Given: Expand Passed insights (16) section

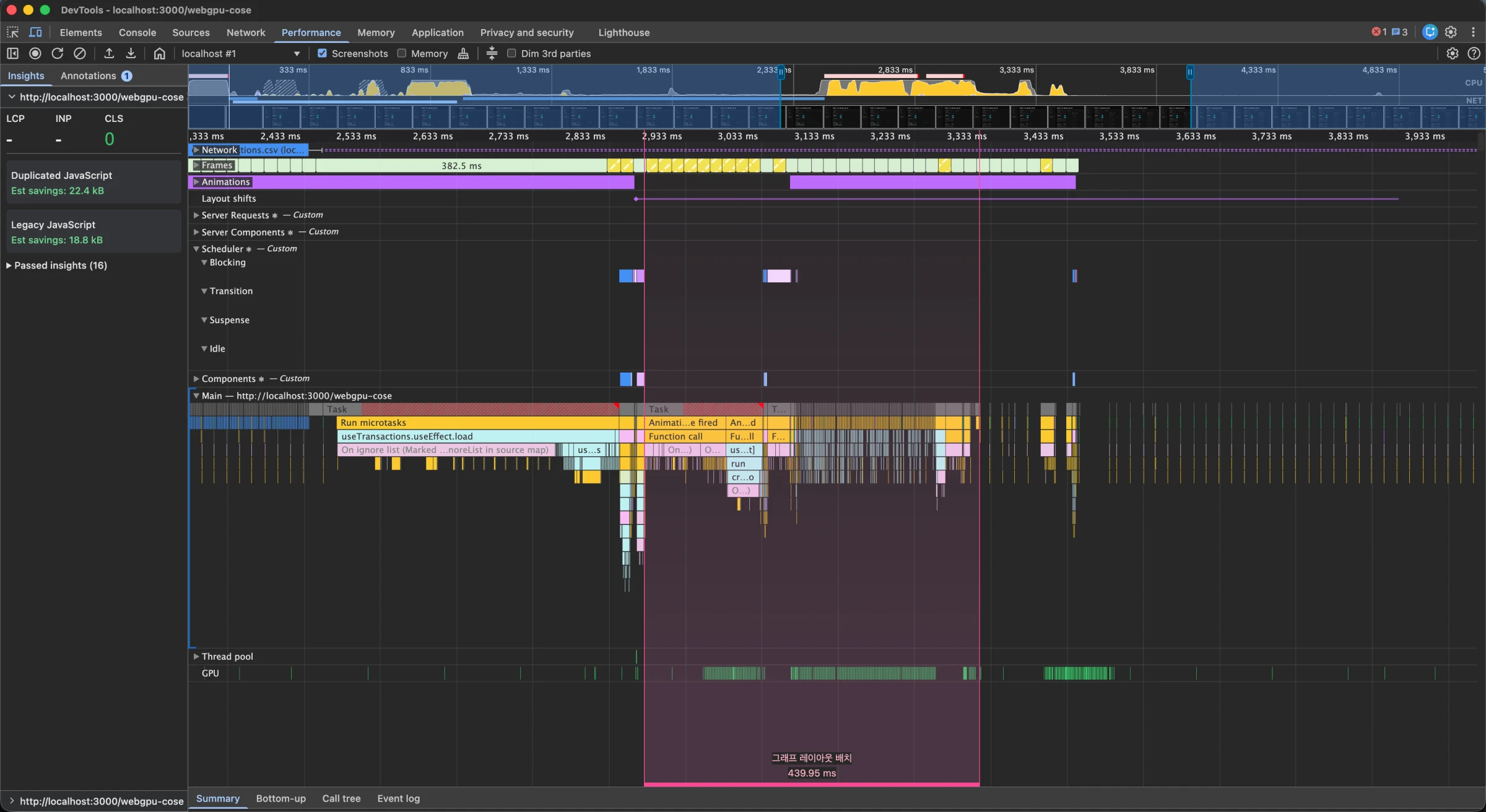Looking at the screenshot, I should (60, 266).
